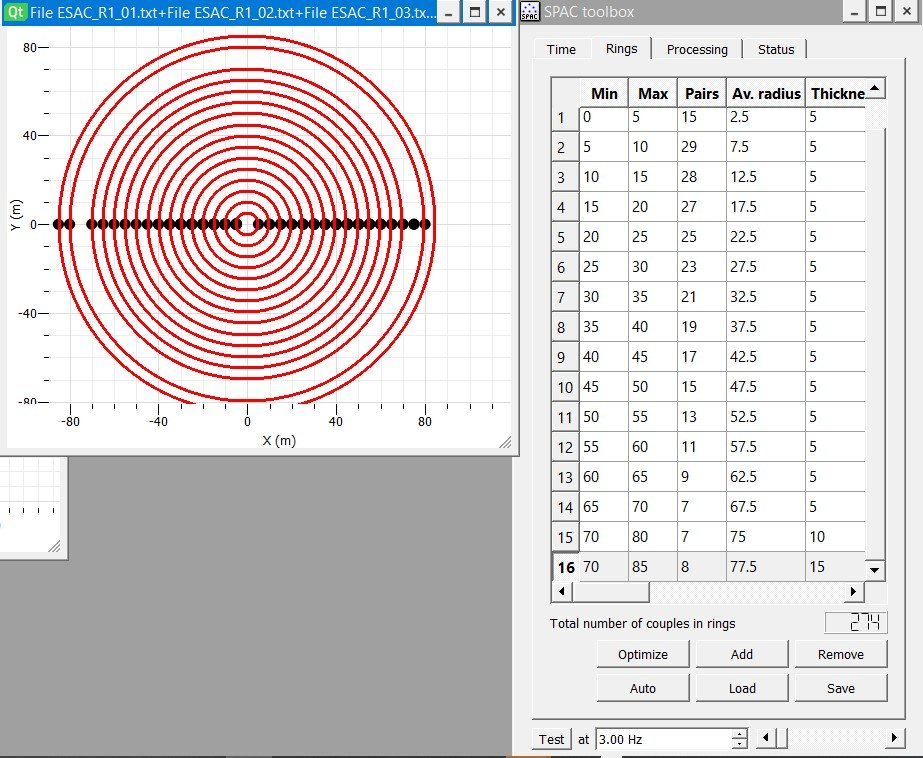
Task: Increase the test frequency with up arrow
Action: click(x=740, y=735)
